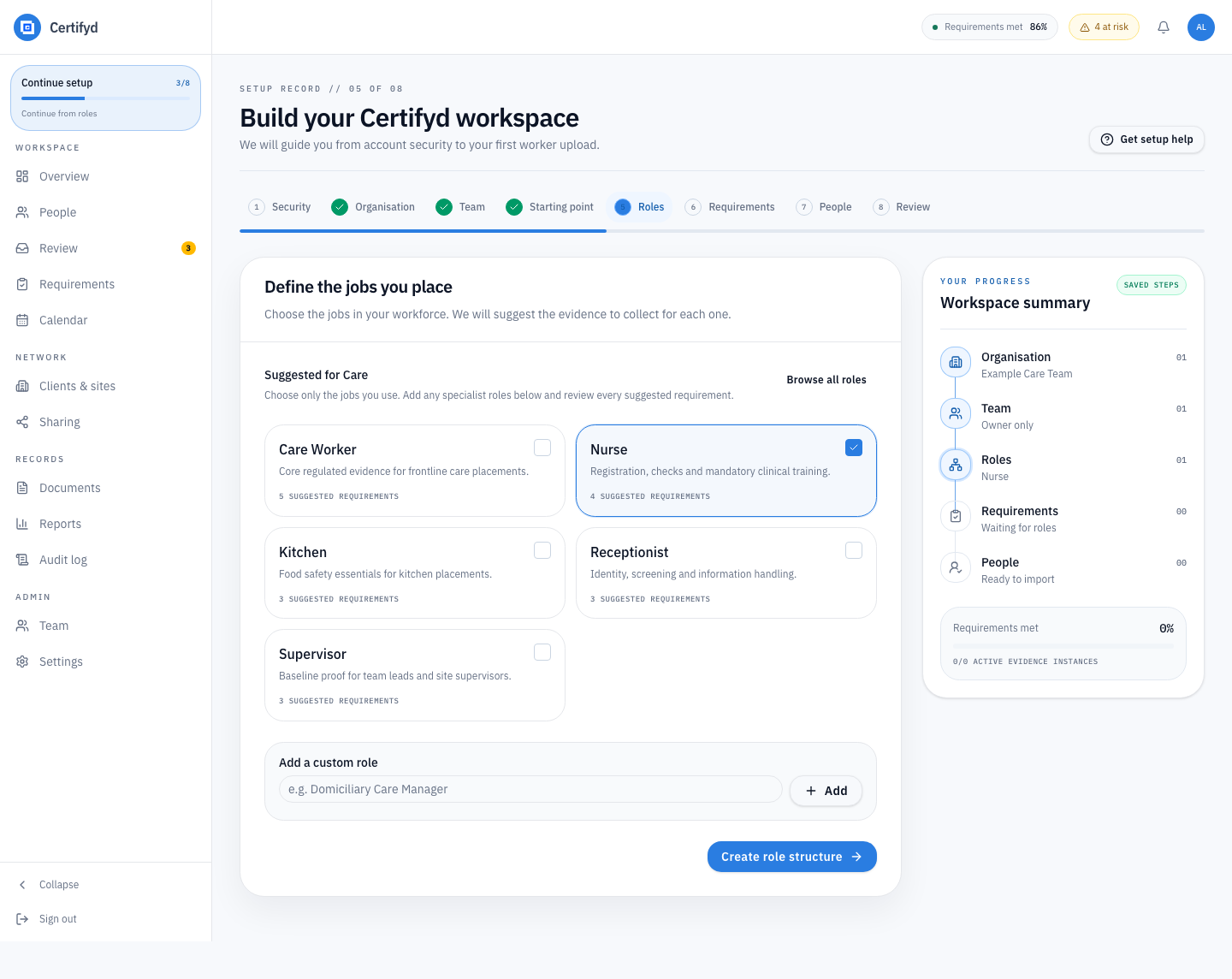Click the Audit log icon
The width and height of the screenshot is (1232, 979).
[x=22, y=560]
